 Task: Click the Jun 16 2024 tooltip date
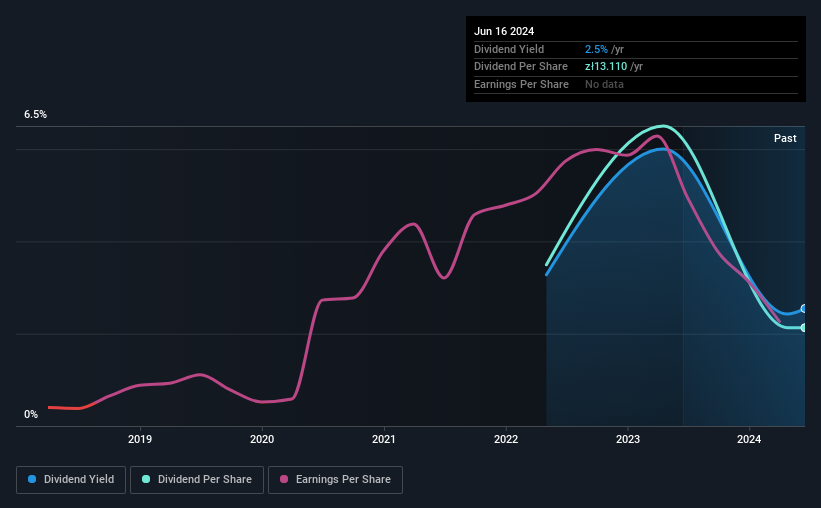504,31
